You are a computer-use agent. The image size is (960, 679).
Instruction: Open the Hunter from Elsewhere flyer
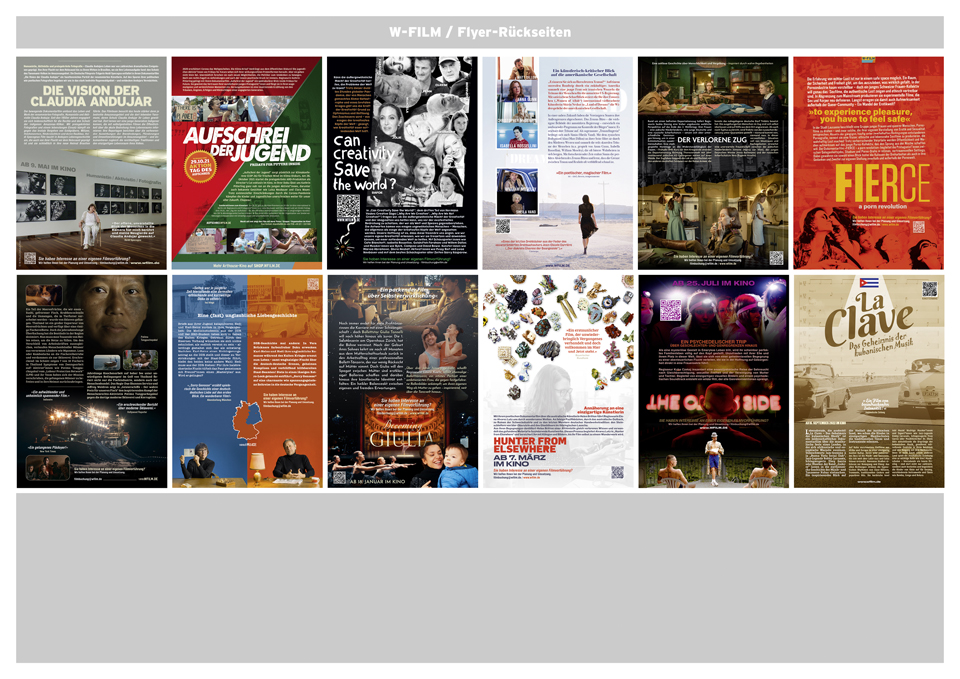558,381
